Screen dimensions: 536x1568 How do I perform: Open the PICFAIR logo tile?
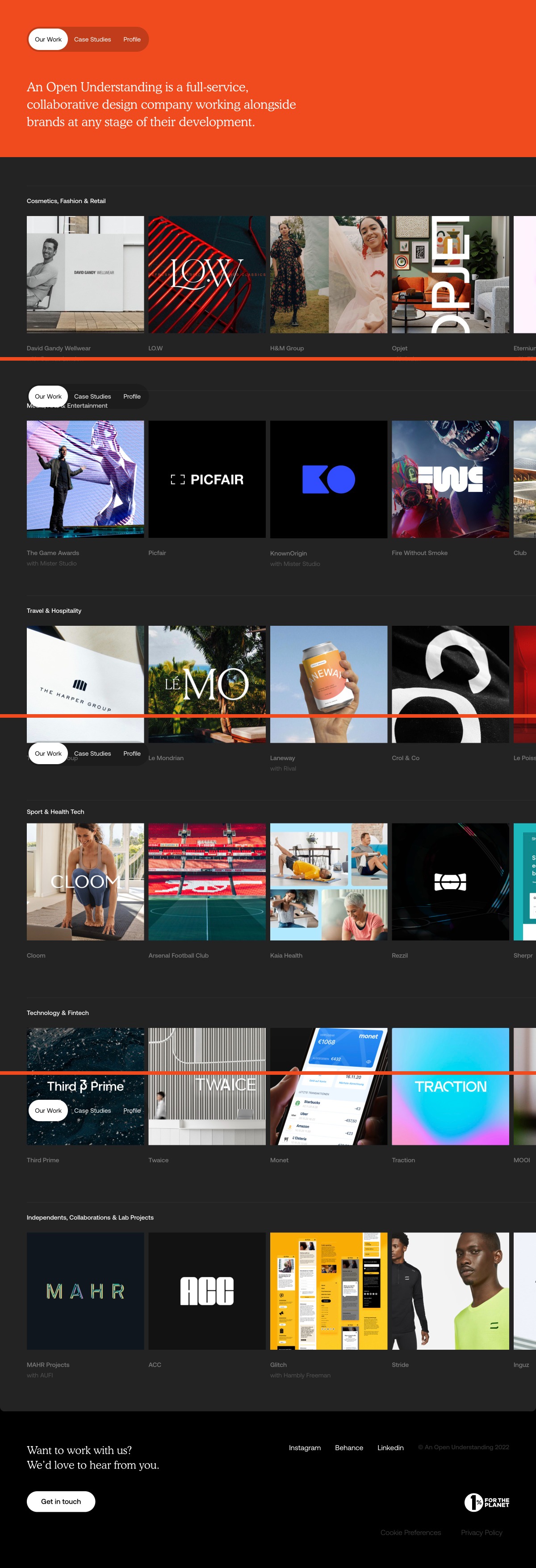(x=207, y=479)
